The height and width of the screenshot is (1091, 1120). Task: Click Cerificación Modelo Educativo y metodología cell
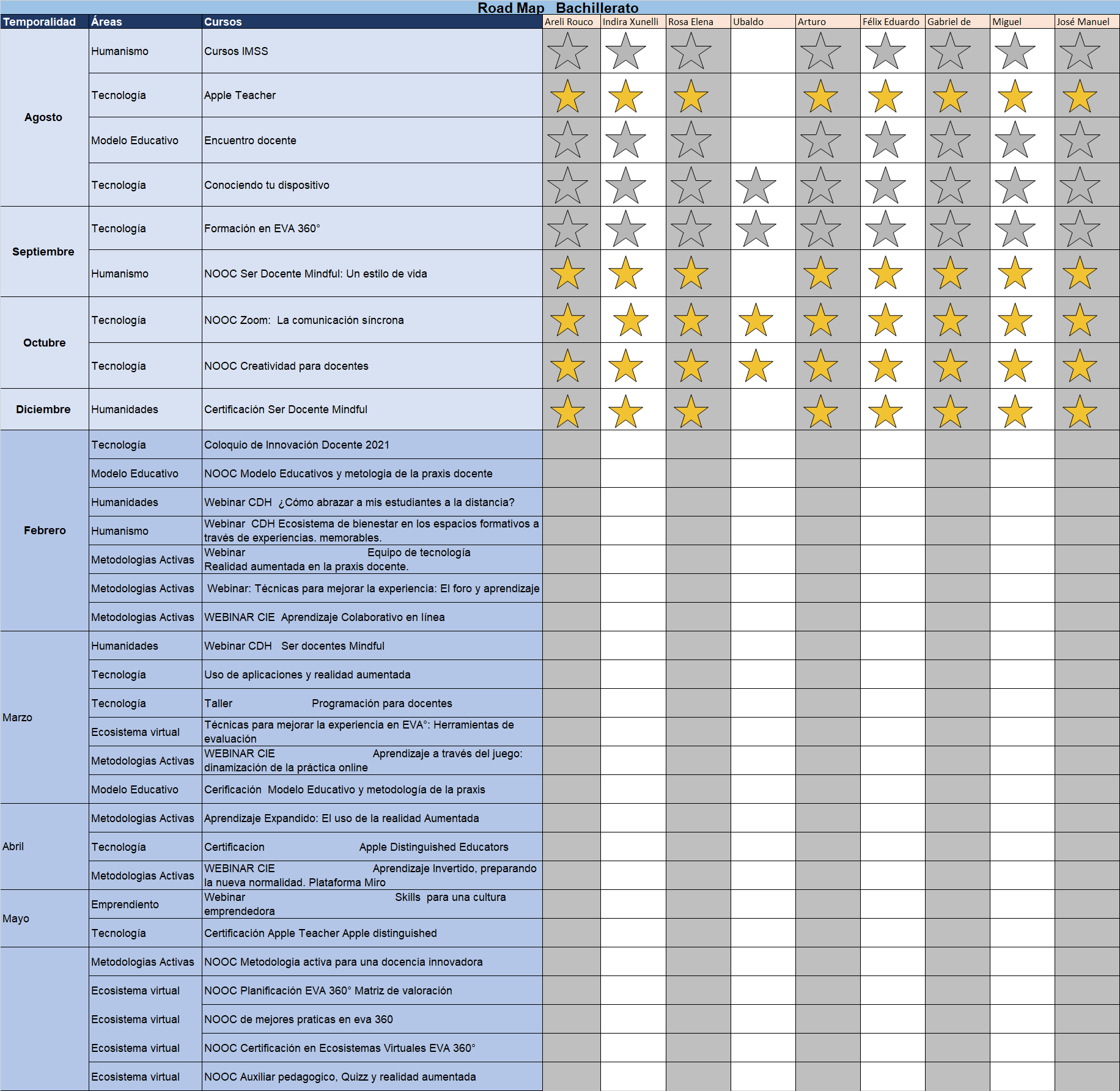372,790
